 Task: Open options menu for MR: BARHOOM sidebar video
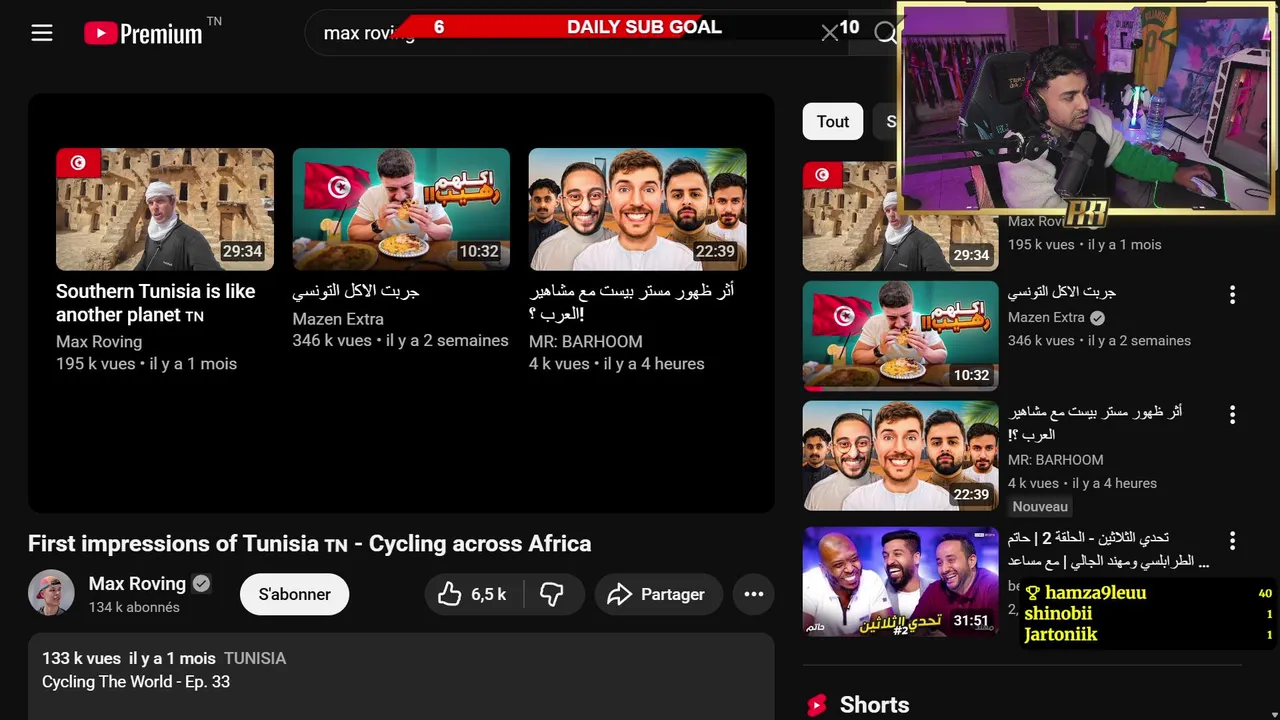(1232, 414)
